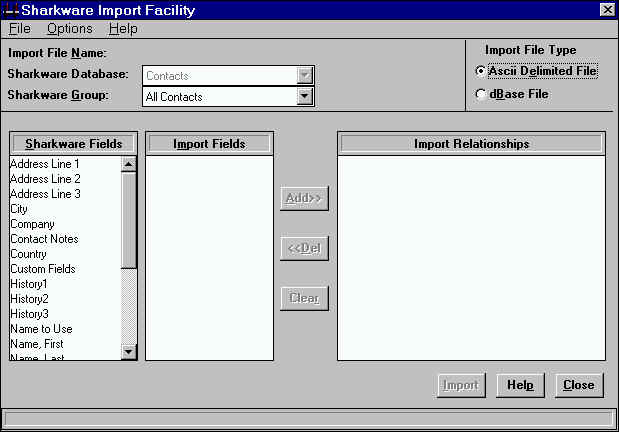The image size is (619, 432).
Task: Click the <<Del button
Action: pyautogui.click(x=304, y=248)
